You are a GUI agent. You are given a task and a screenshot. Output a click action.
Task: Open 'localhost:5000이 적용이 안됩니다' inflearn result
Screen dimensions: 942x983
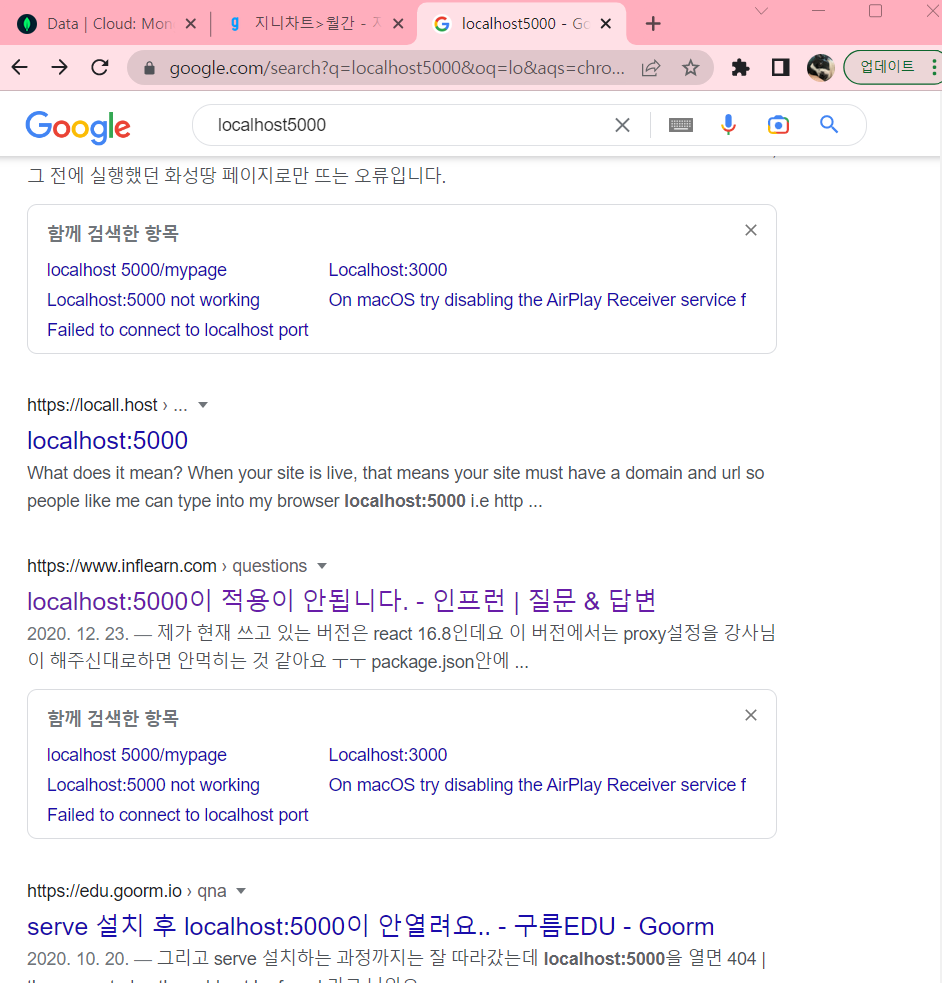click(x=342, y=601)
